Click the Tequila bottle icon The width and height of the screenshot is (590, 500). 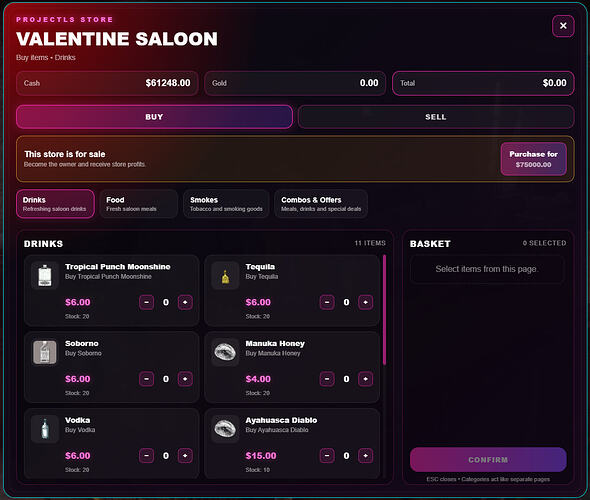[x=225, y=275]
